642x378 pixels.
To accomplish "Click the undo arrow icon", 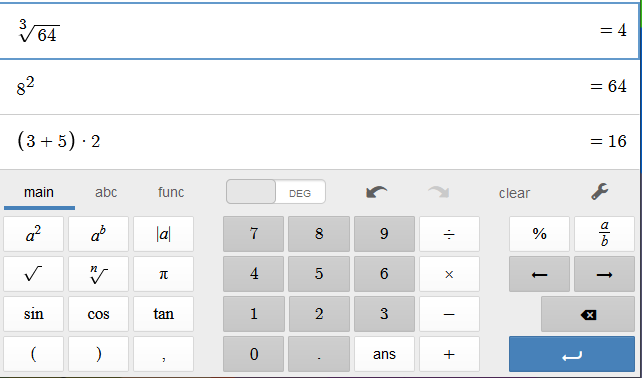I will [377, 192].
